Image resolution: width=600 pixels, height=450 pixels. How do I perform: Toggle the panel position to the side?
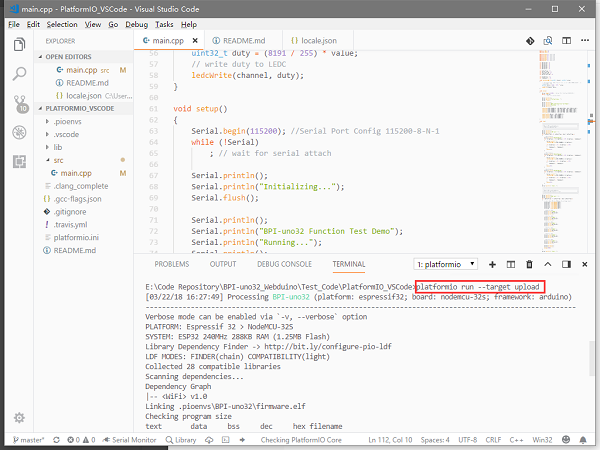[565, 264]
